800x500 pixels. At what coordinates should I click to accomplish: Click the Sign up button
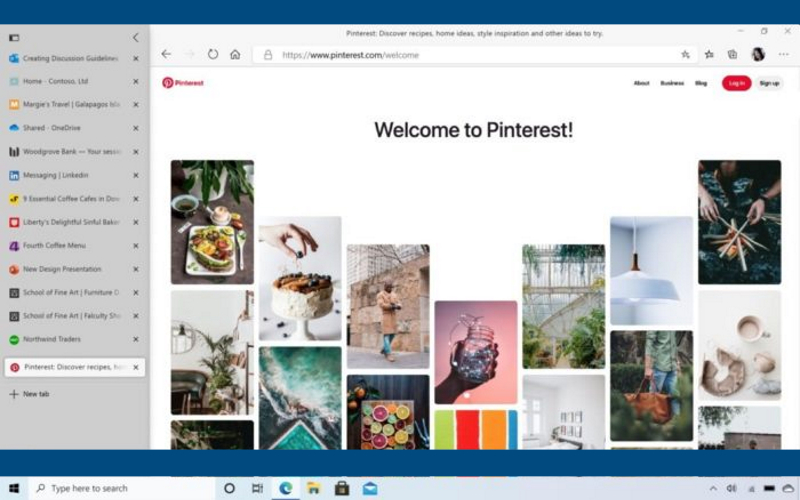click(768, 83)
